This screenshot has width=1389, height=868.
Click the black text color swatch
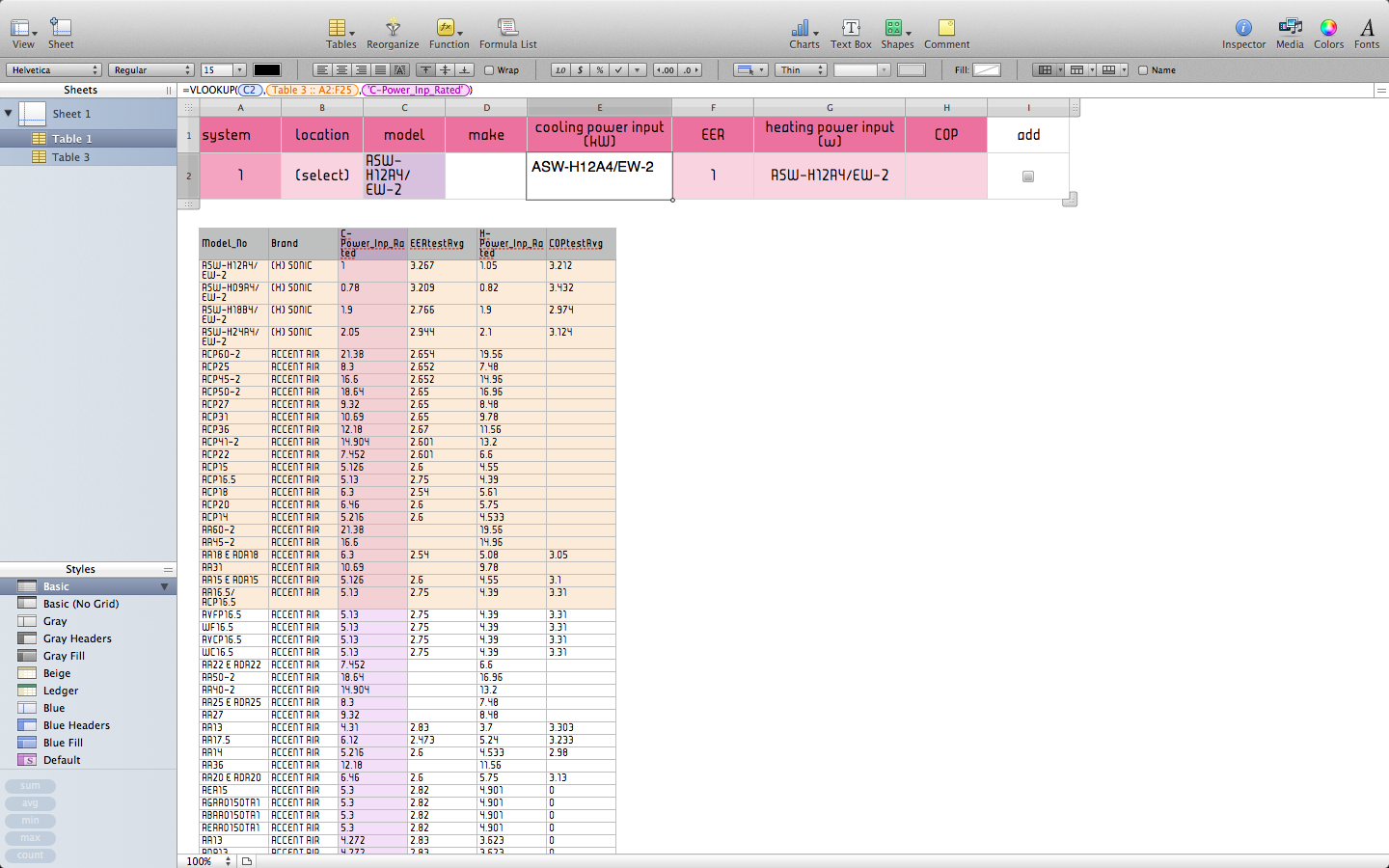(x=267, y=70)
